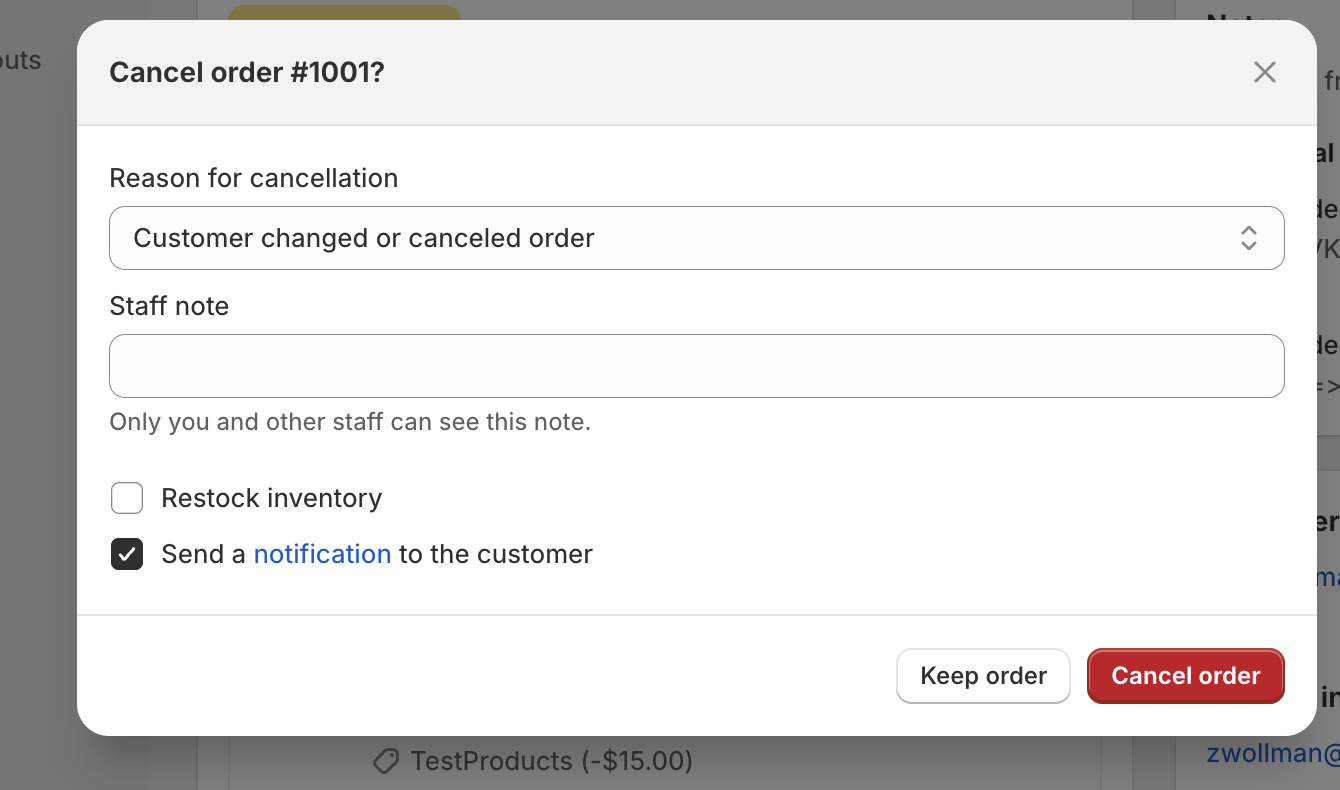Click the TestProducts discount tag label
Screen dimensions: 1340x790
coord(553,761)
